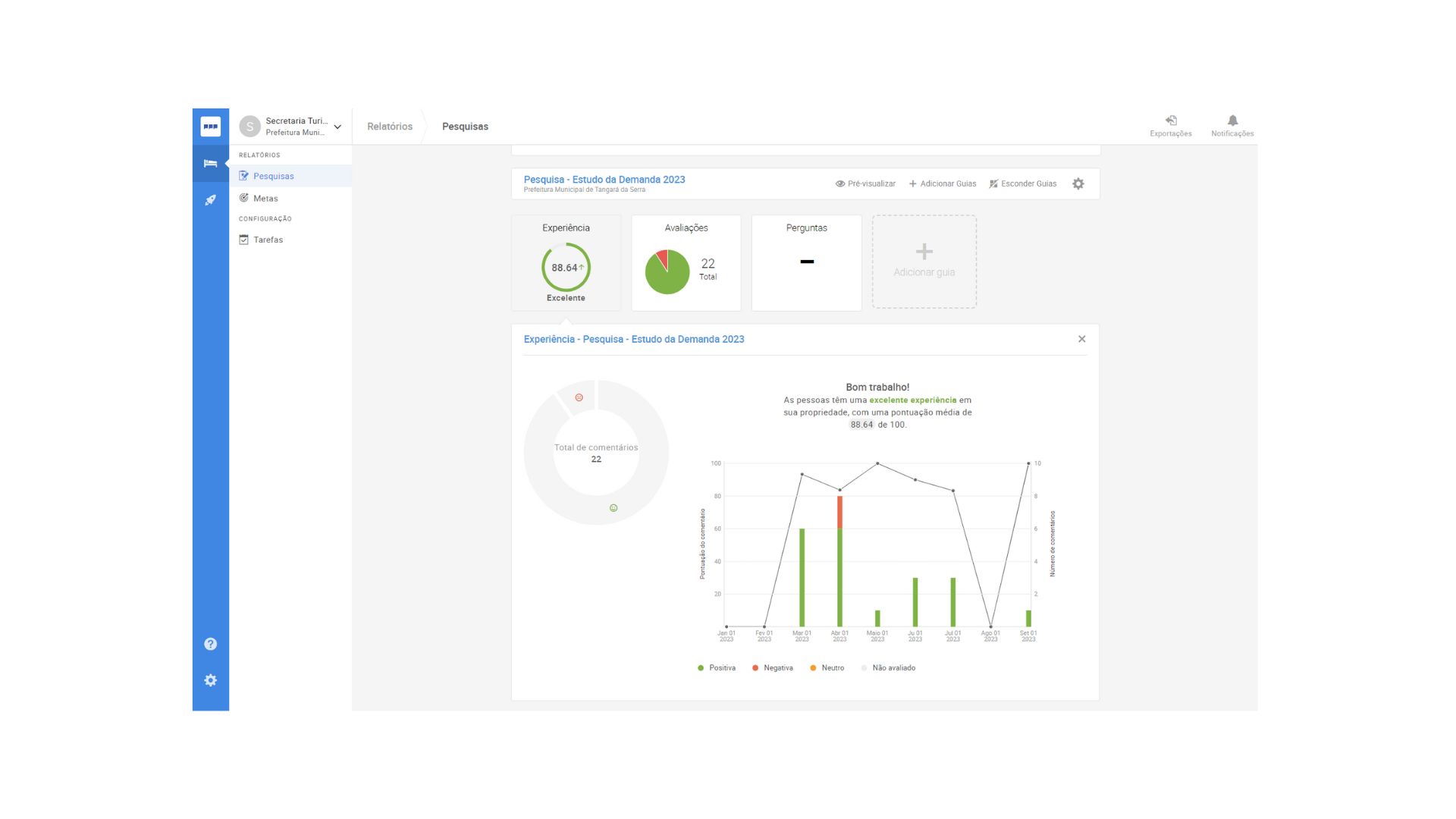Click Pré-visualizar

point(865,184)
